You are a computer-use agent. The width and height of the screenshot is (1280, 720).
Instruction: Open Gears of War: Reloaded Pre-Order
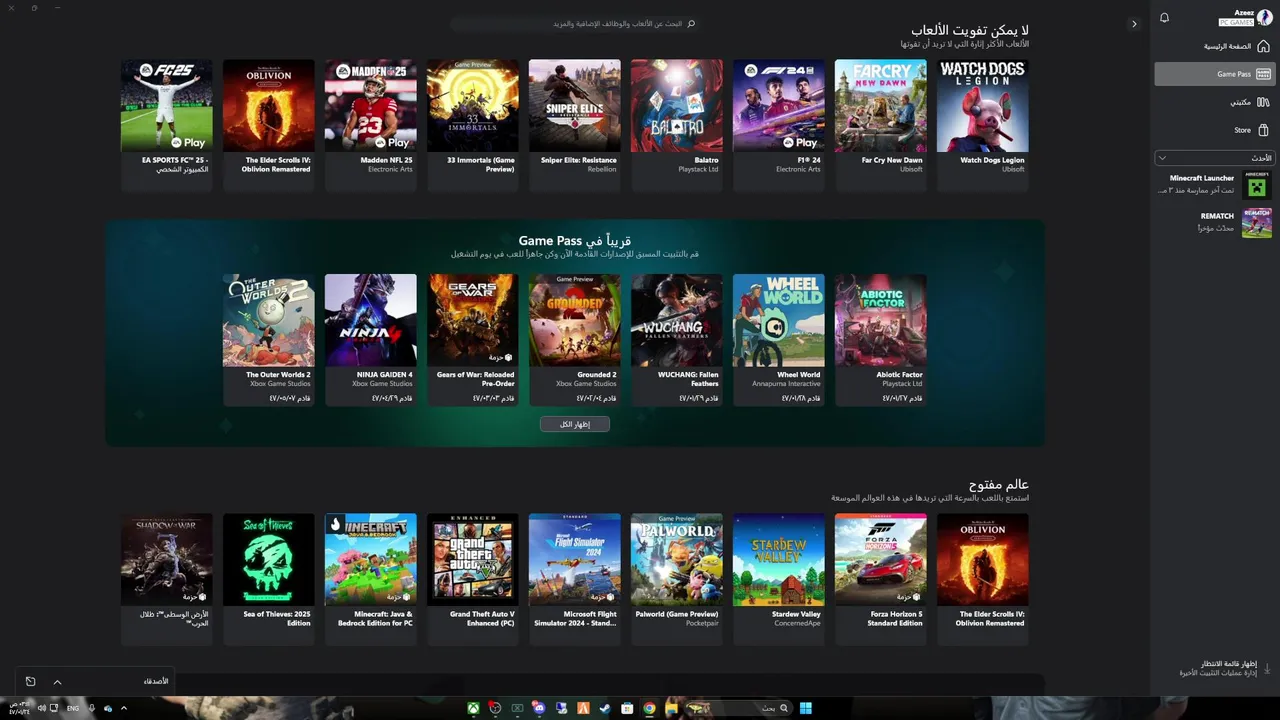(x=473, y=340)
